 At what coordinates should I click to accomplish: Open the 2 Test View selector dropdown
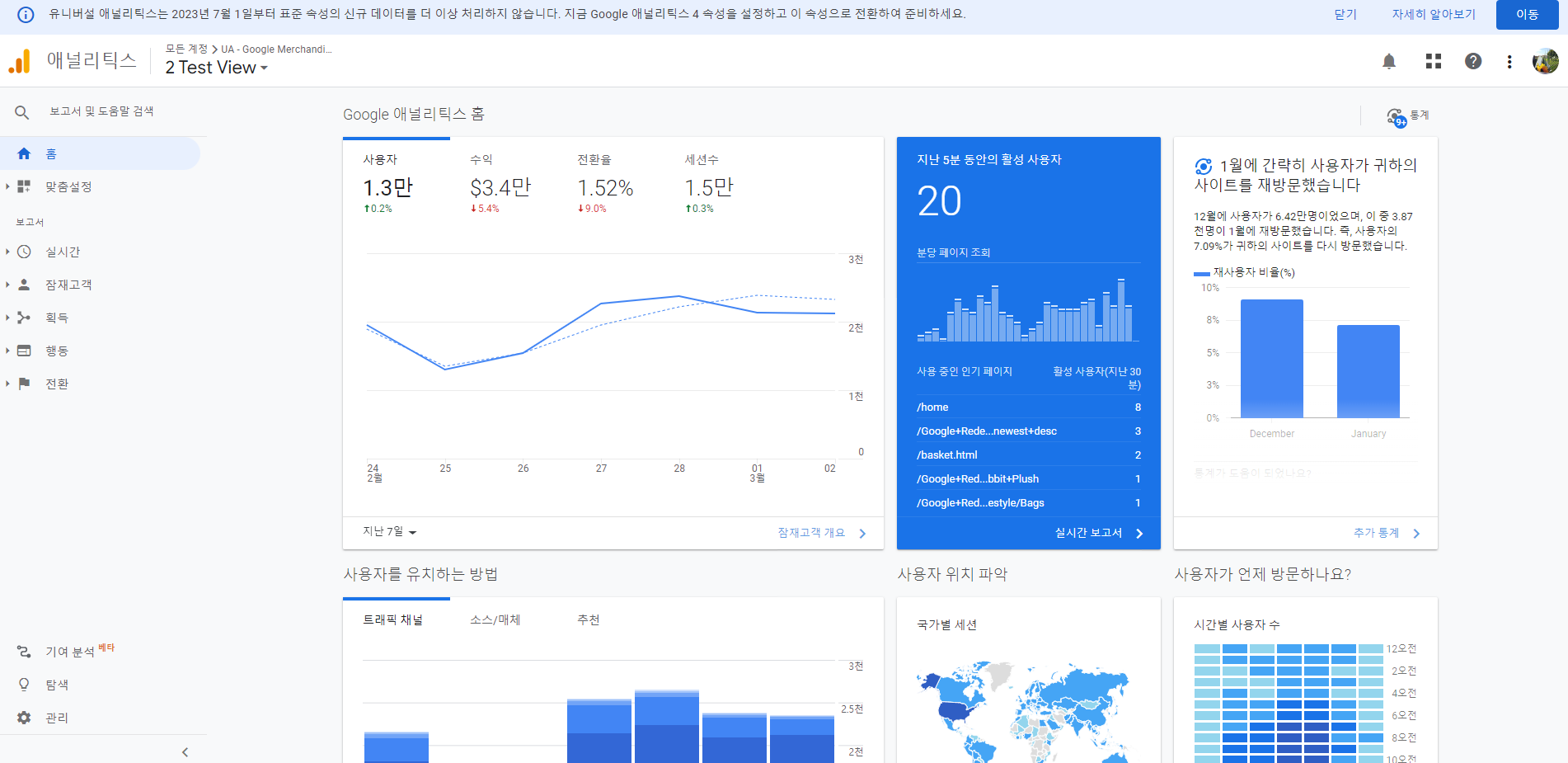pos(217,68)
